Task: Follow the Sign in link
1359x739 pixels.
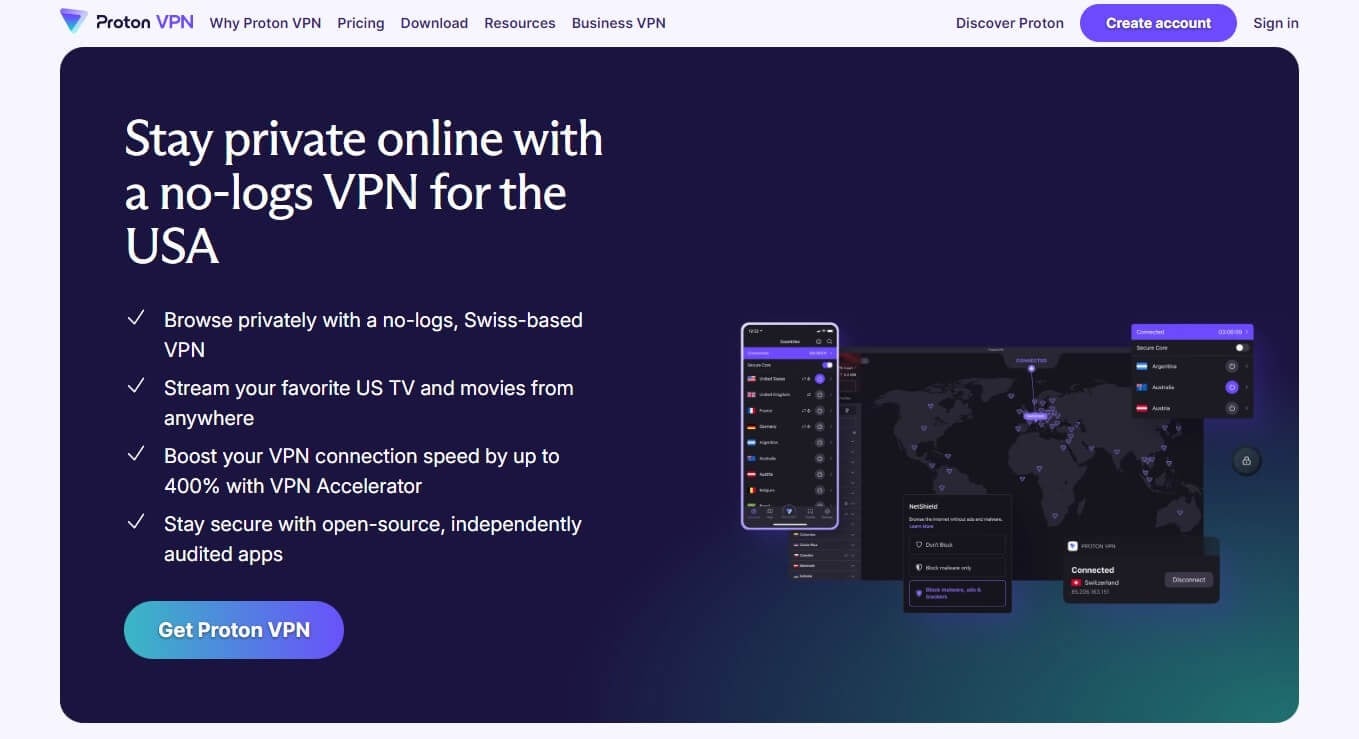Action: pos(1276,23)
